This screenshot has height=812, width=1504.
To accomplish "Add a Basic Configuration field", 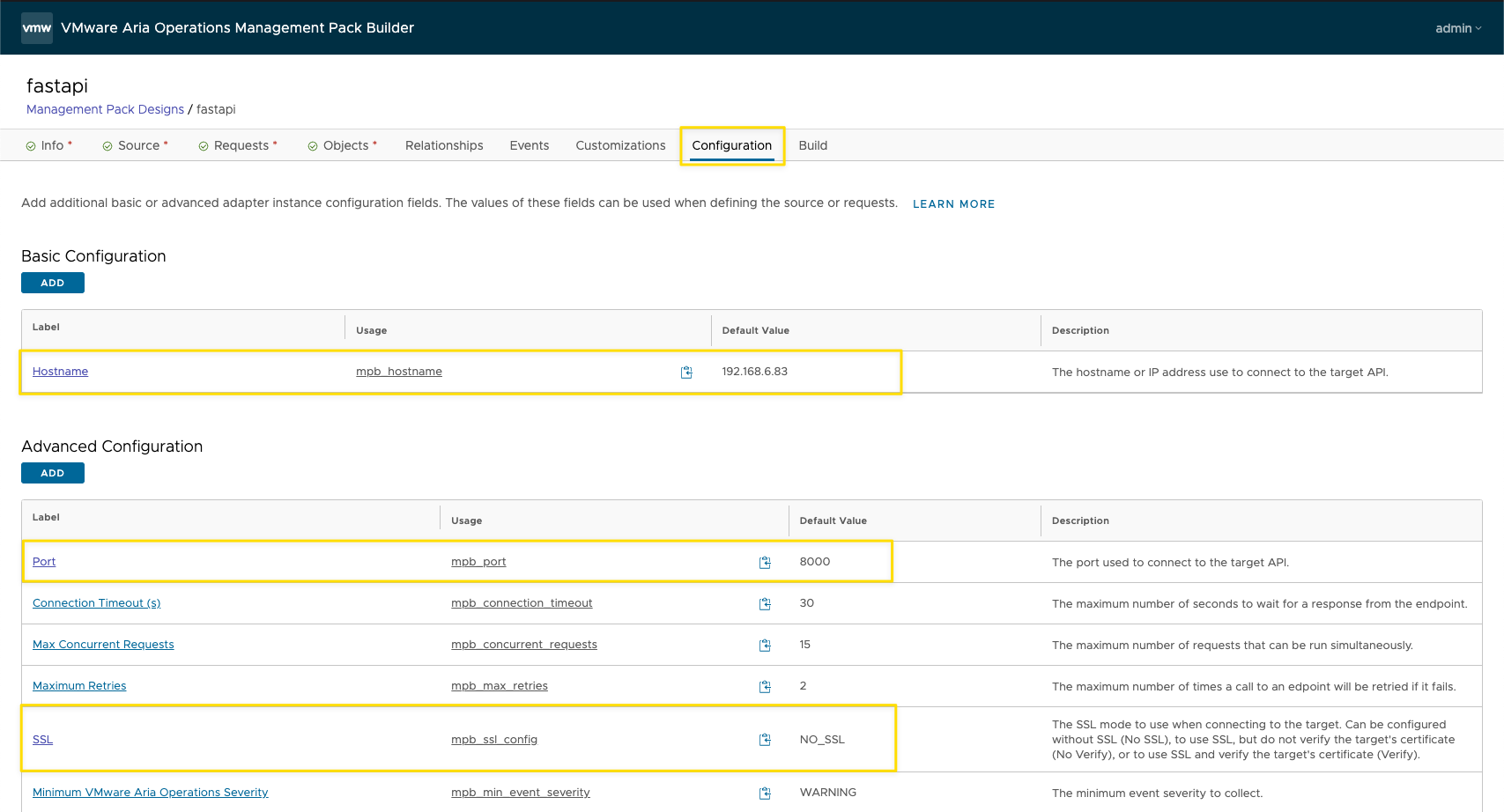I will click(53, 283).
